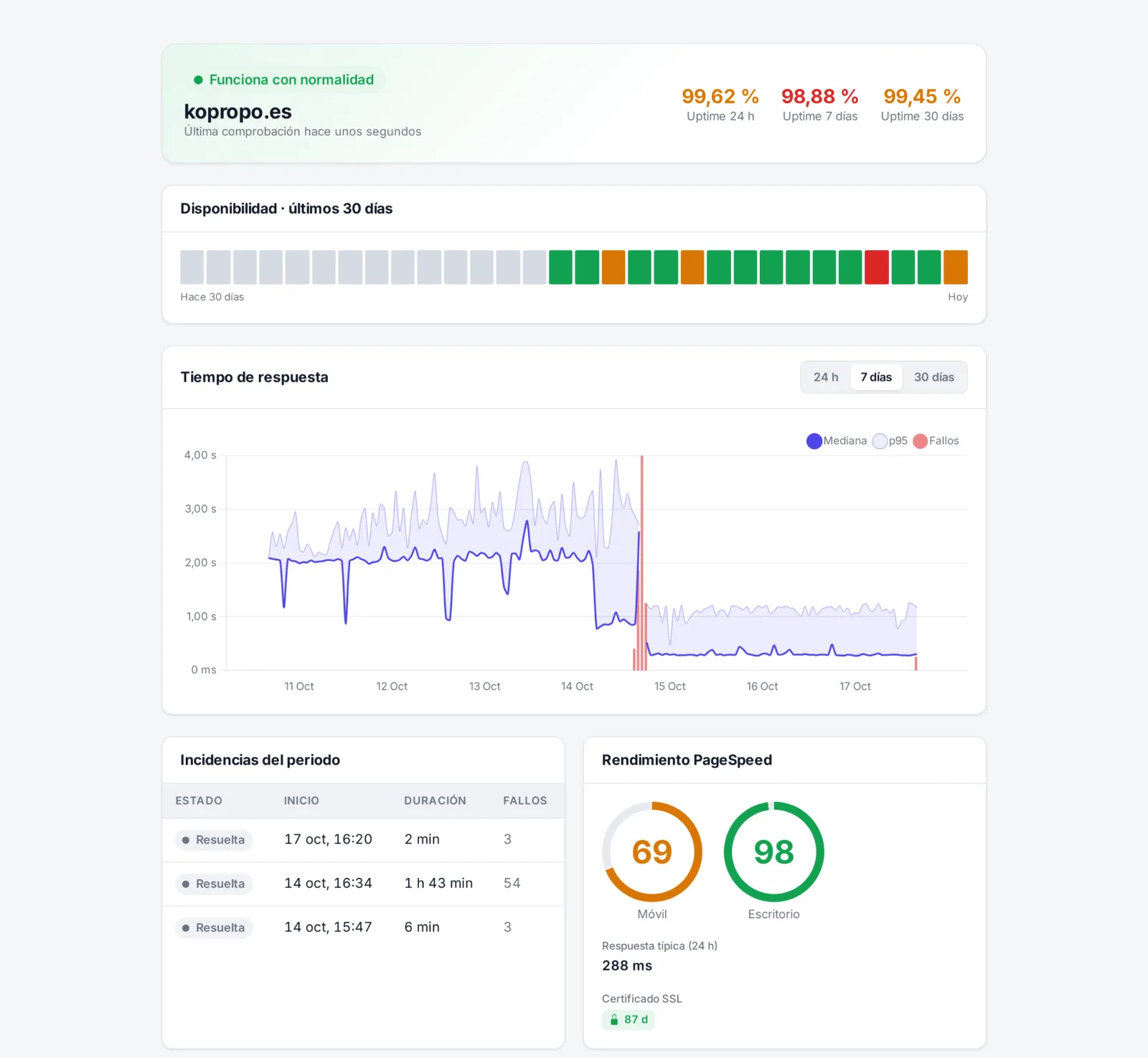Viewport: 1148px width, 1058px height.
Task: Click the 14 Oct axis label
Action: coord(577,686)
